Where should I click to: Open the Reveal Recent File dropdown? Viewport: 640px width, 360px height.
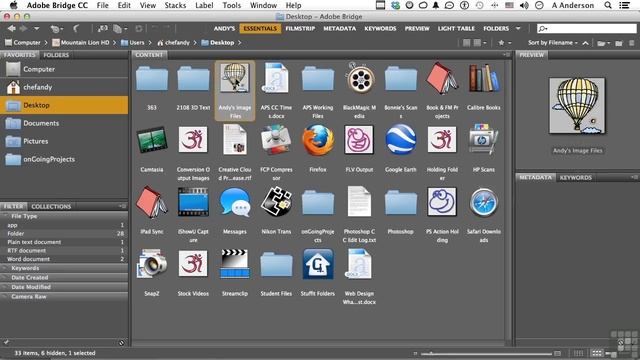(x=56, y=29)
